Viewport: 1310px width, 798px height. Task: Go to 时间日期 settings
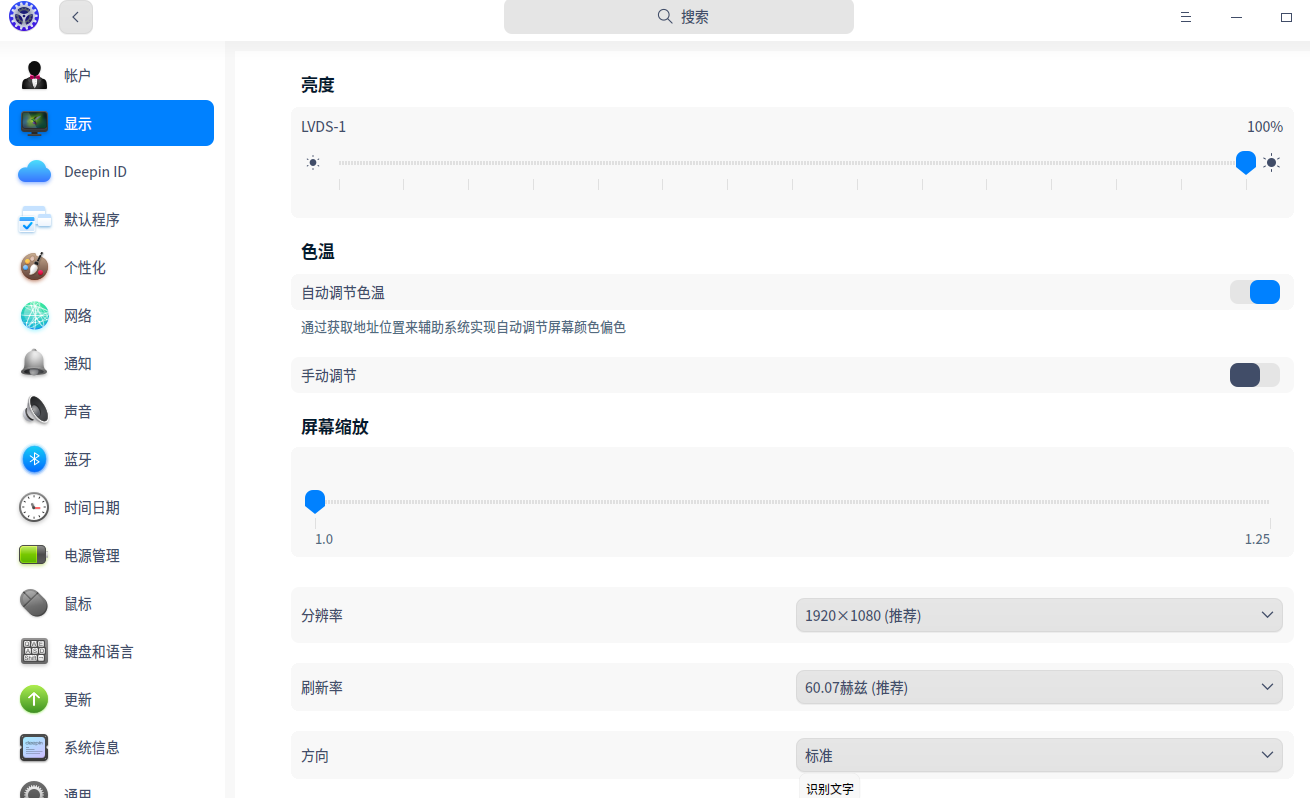111,508
